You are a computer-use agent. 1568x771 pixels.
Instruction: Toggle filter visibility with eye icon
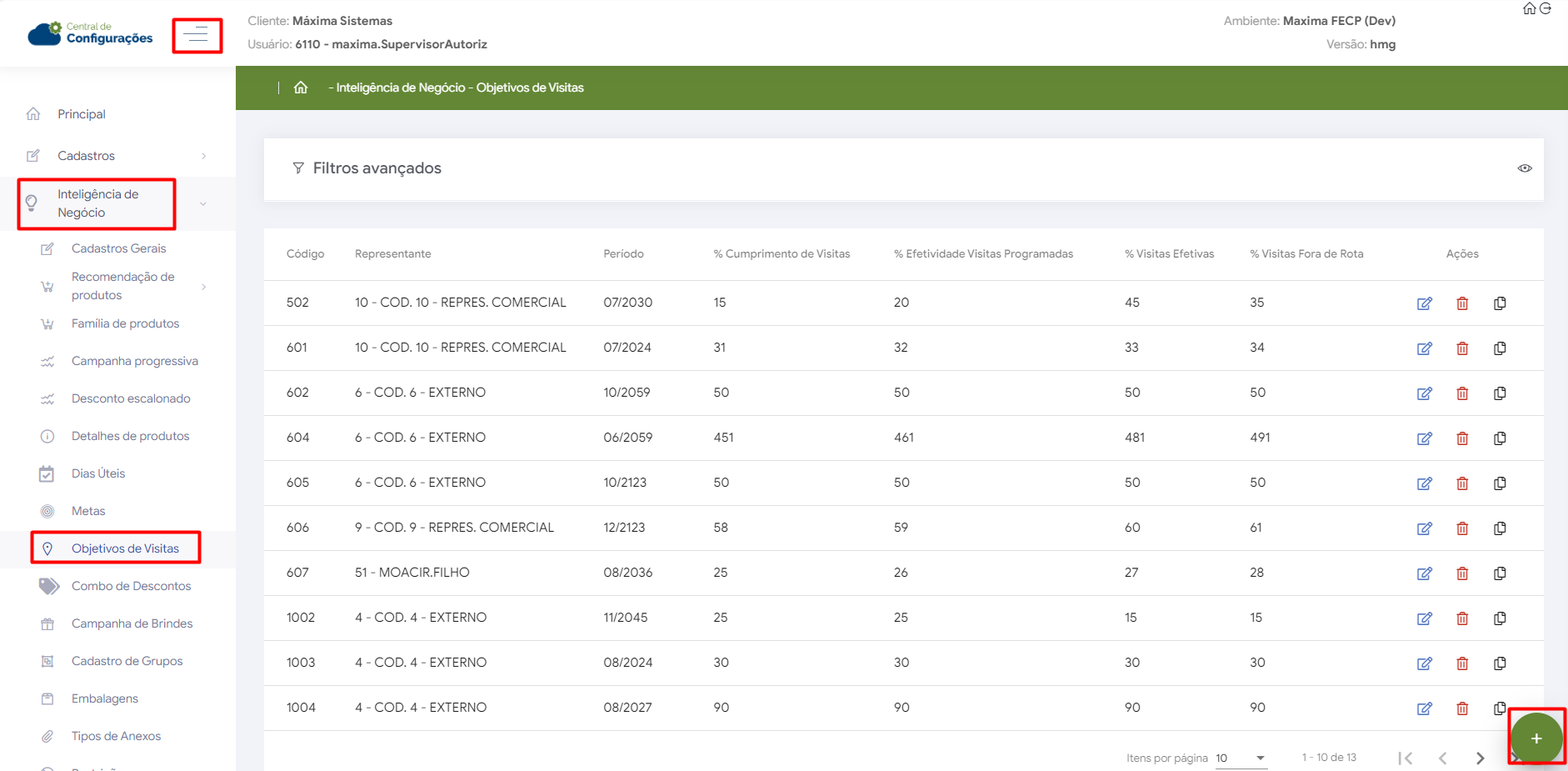pos(1524,168)
